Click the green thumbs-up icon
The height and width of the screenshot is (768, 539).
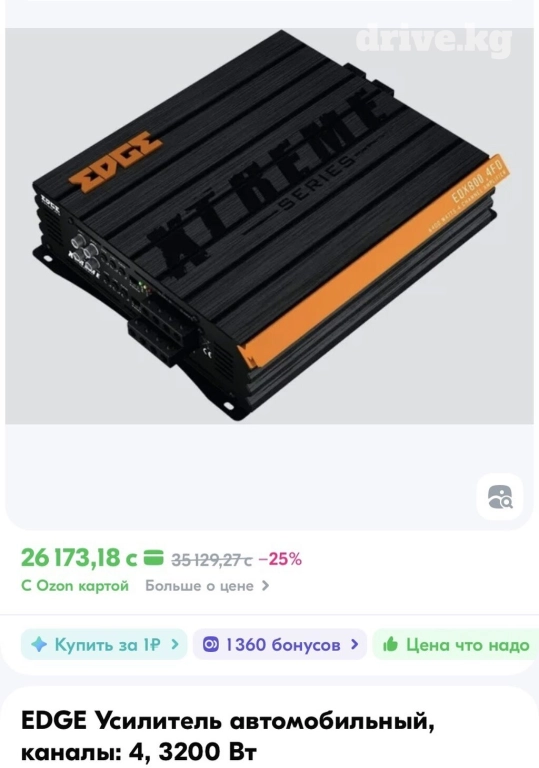pyautogui.click(x=390, y=644)
